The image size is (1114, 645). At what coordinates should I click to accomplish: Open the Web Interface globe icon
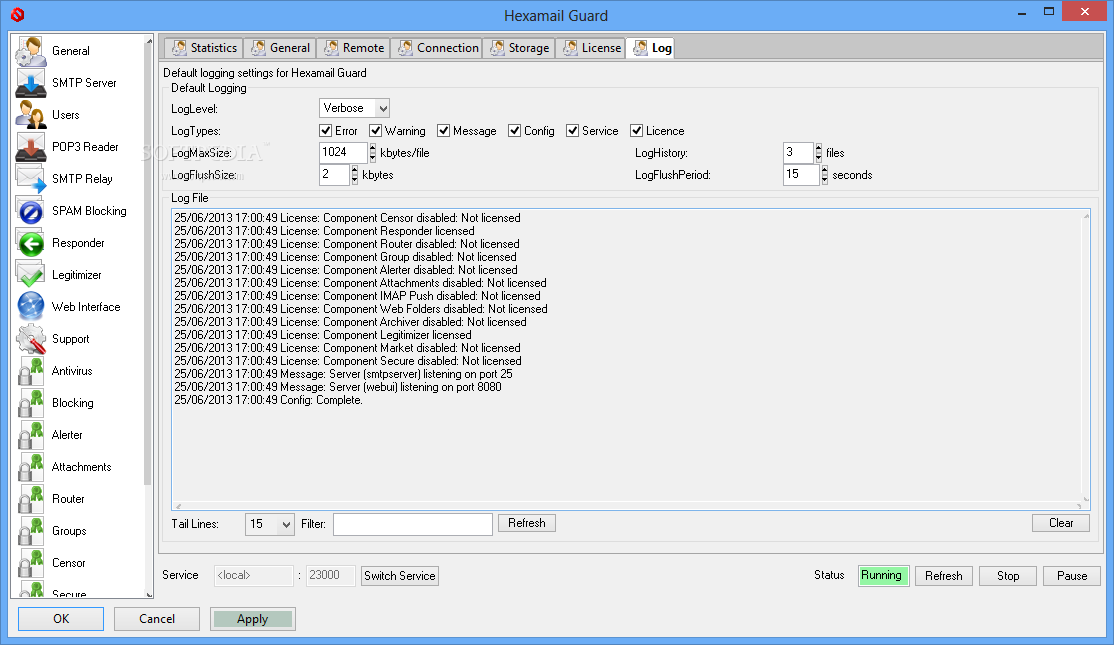tap(31, 307)
